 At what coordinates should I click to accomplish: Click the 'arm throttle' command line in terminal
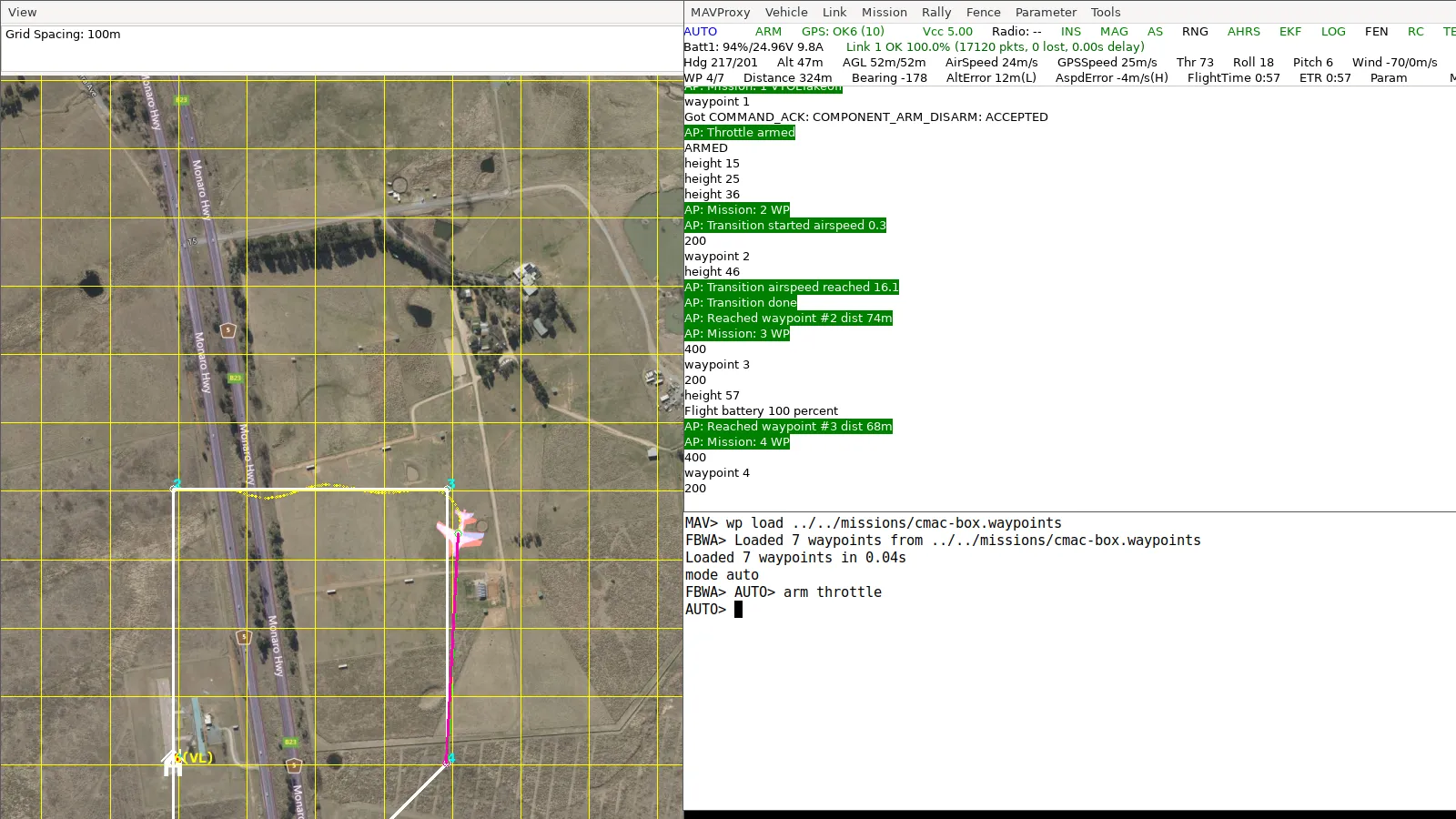(784, 591)
